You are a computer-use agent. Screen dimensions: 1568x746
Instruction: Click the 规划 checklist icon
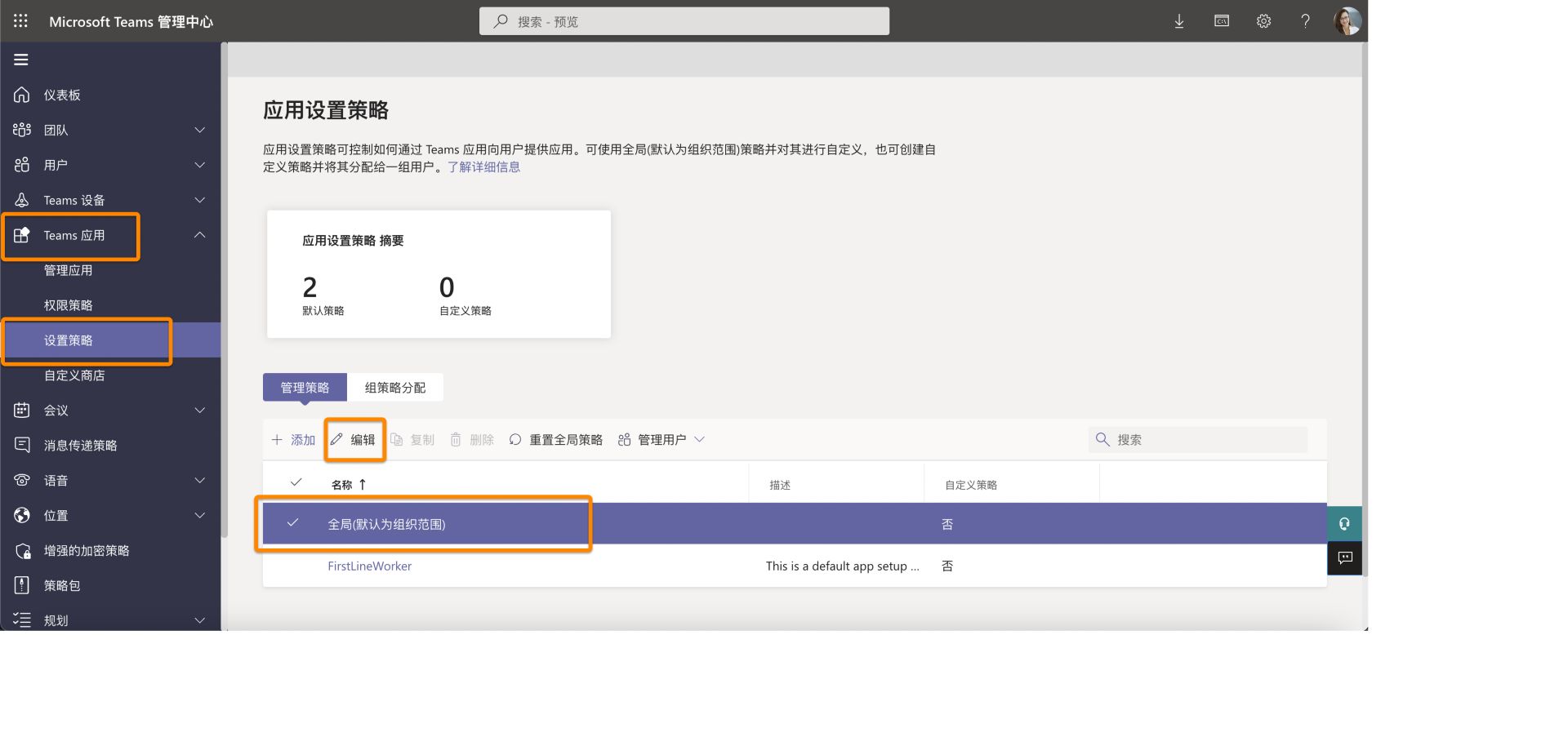point(22,620)
